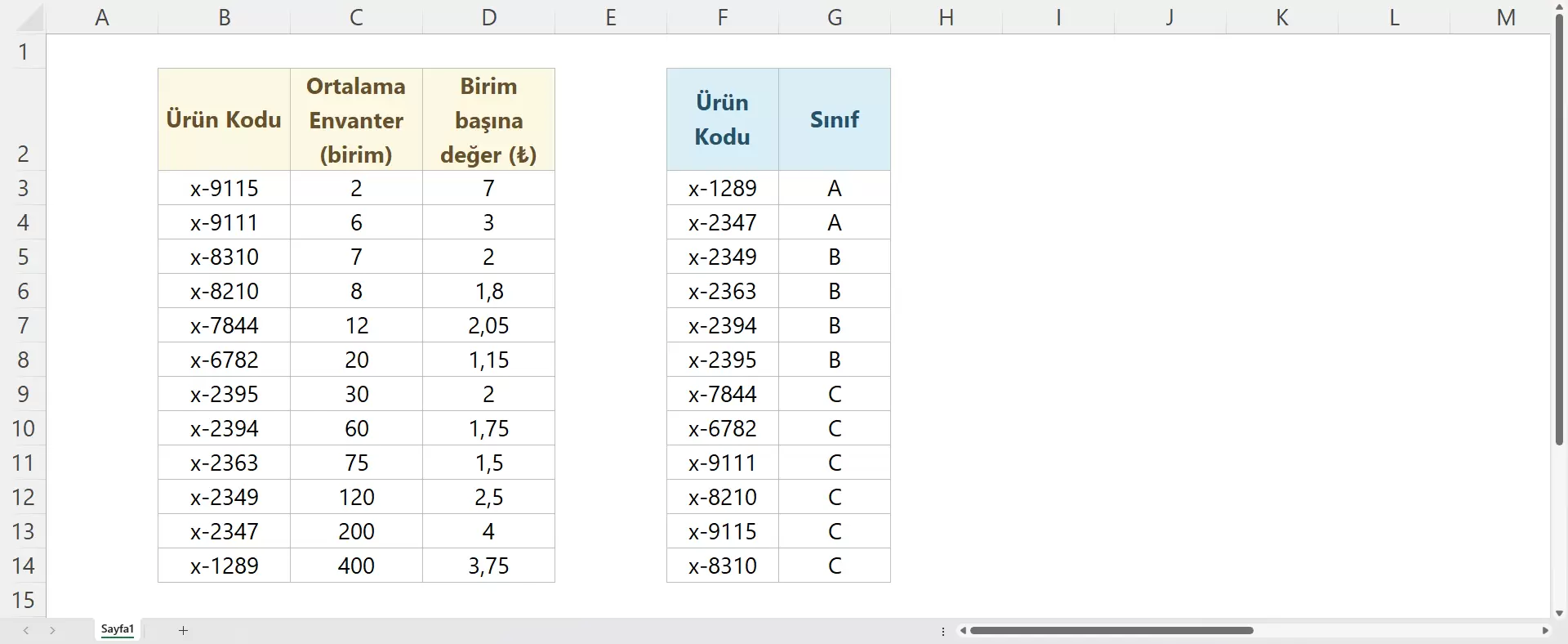Screen dimensions: 1568x644
Task: Open the Sayfa1 sheet tab
Action: pos(118,629)
